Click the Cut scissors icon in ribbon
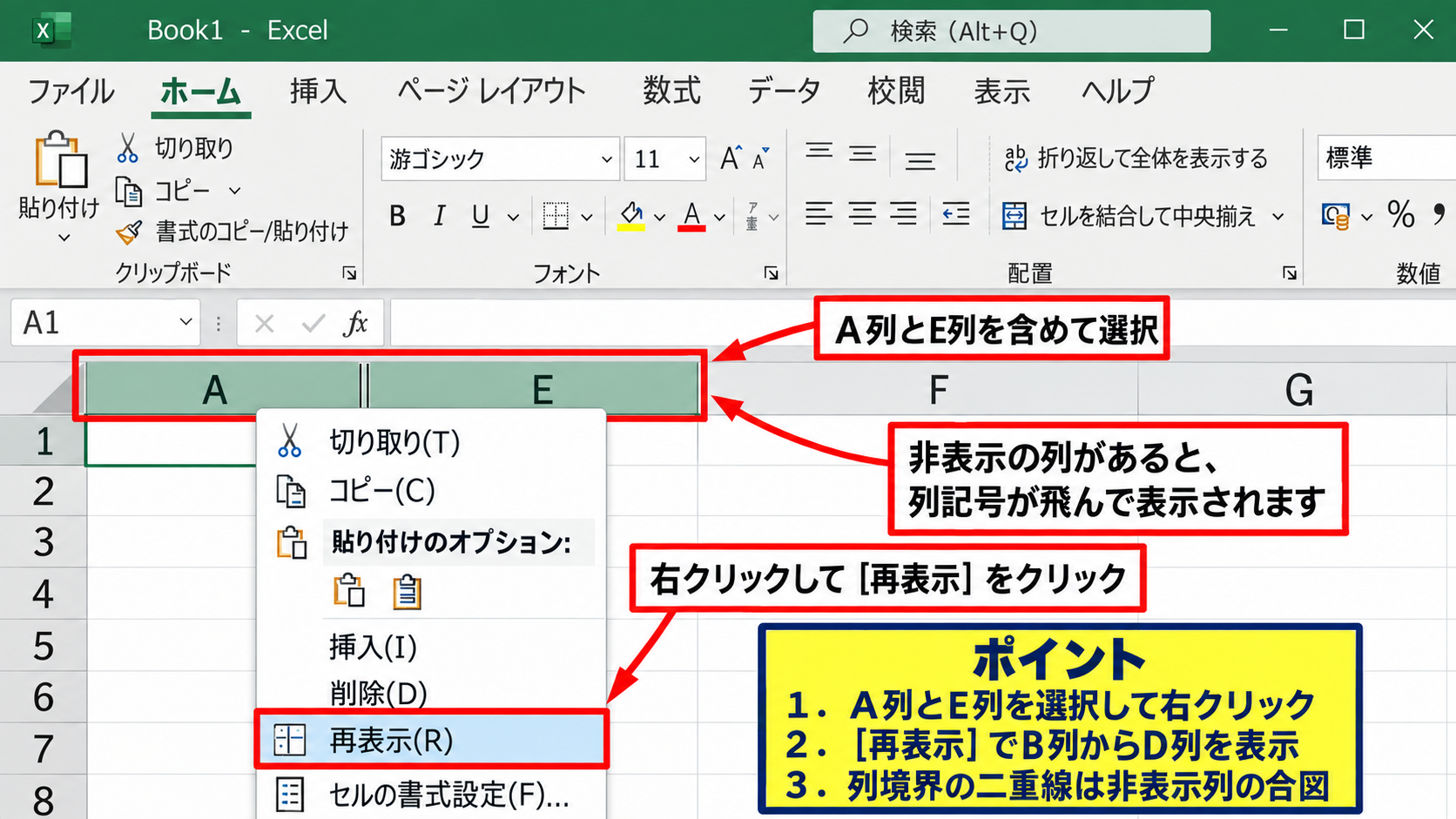1456x819 pixels. click(128, 148)
